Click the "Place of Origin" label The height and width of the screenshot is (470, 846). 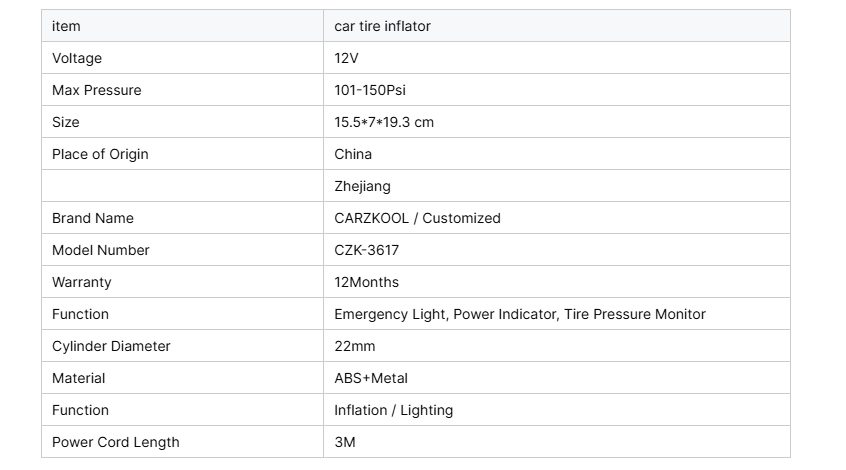(100, 154)
